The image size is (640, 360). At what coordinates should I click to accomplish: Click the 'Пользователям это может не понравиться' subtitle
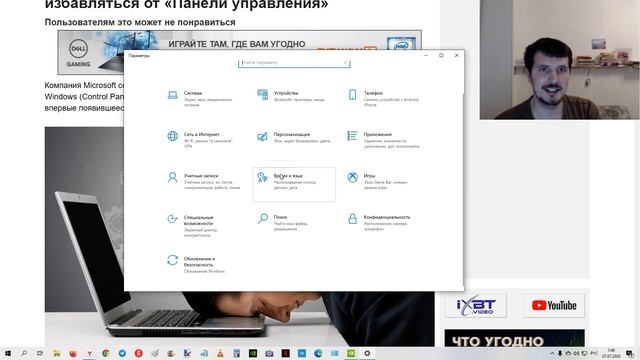pos(140,22)
